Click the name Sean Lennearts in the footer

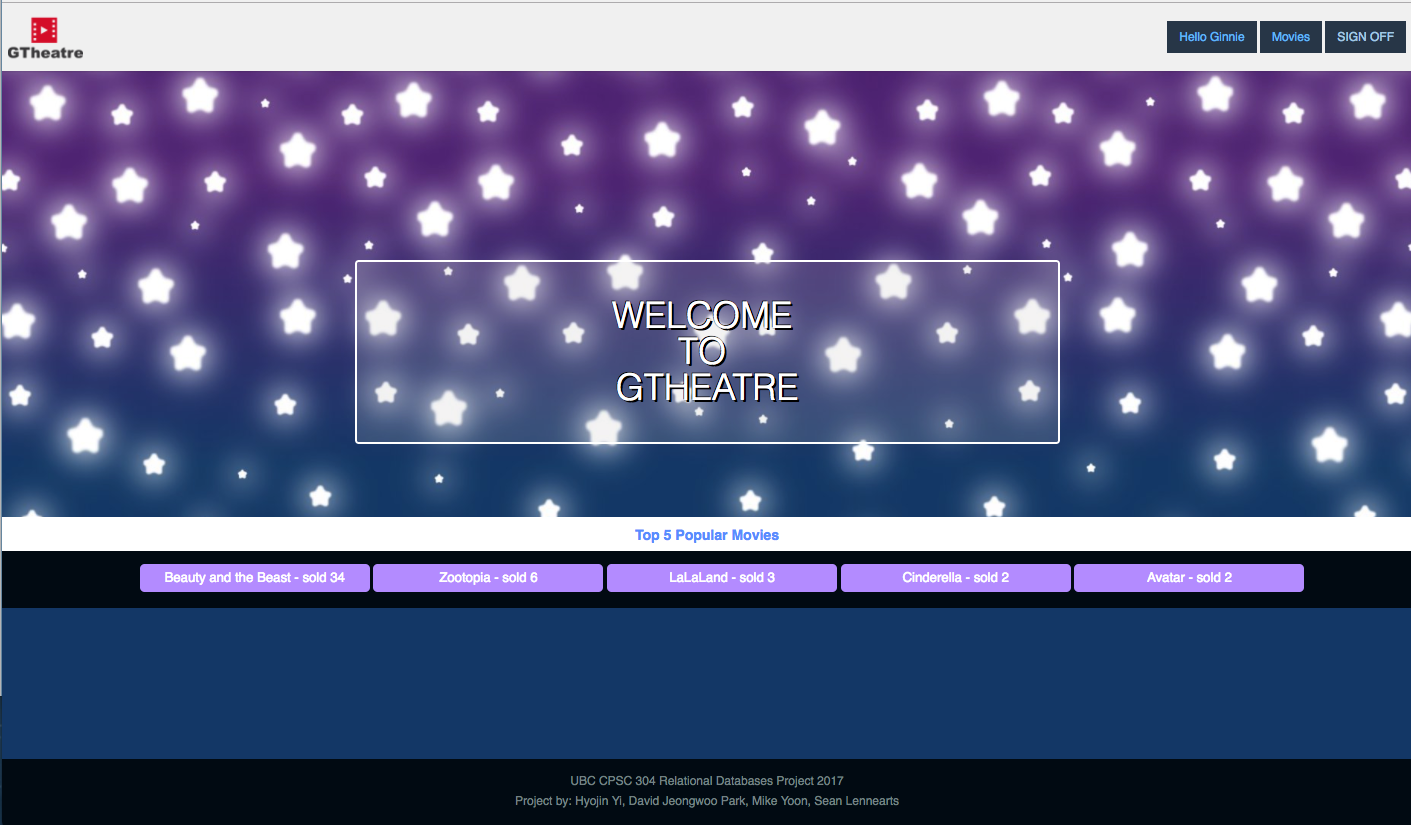tap(856, 801)
